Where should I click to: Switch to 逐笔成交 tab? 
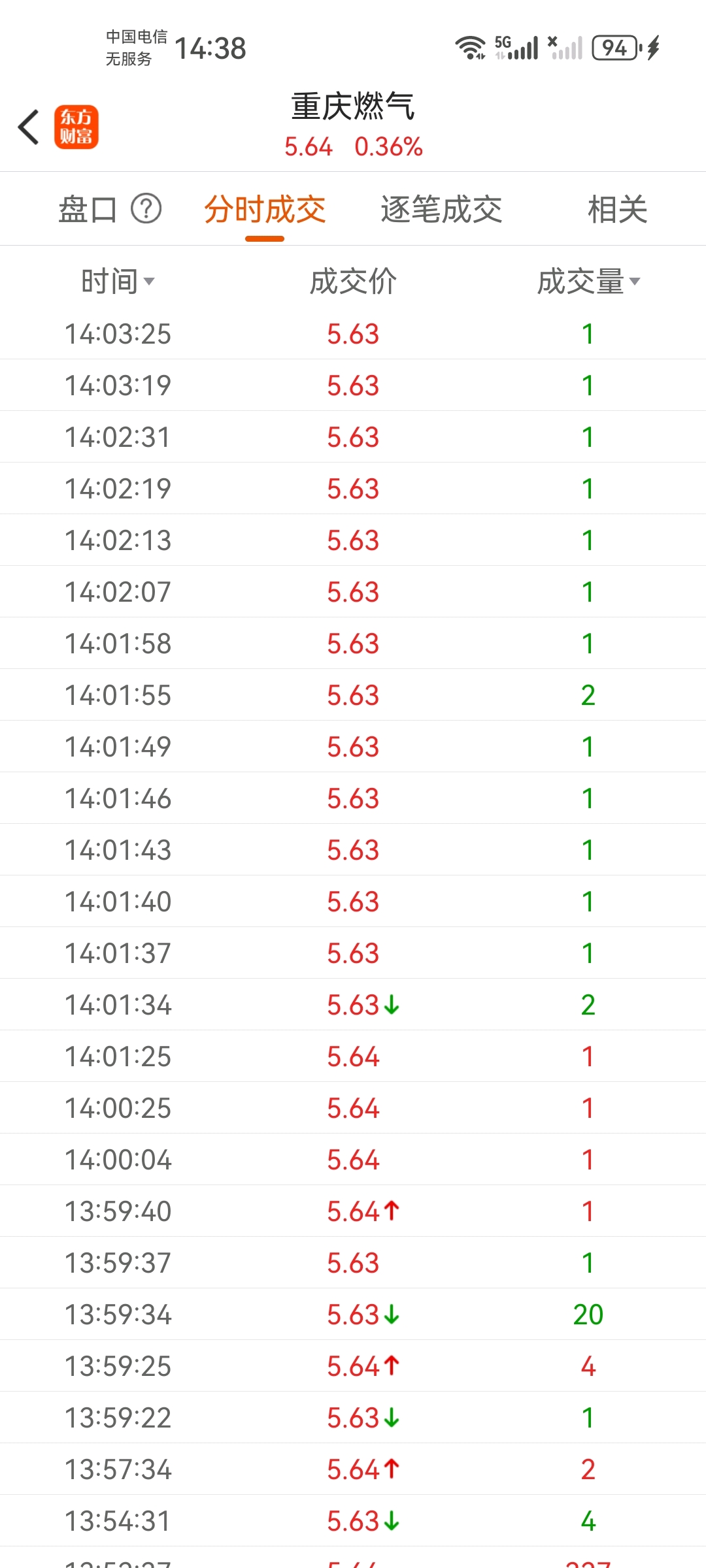(x=441, y=210)
